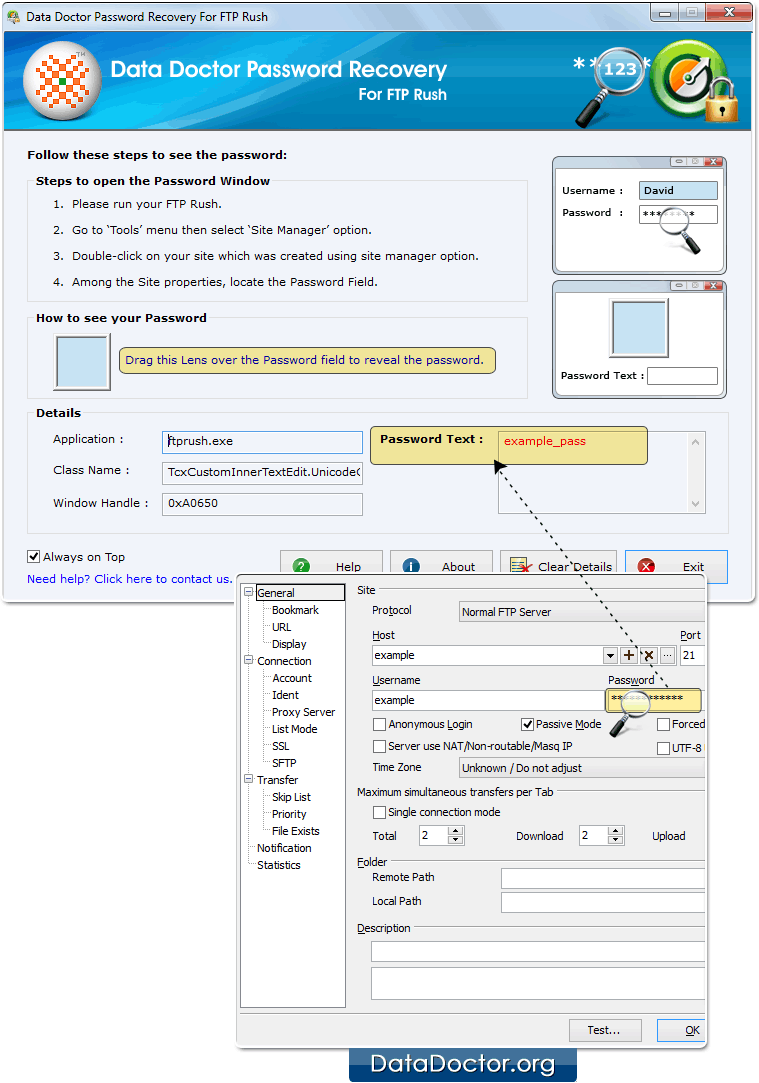
Task: Toggle the Always on Top checkbox
Action: [x=33, y=557]
